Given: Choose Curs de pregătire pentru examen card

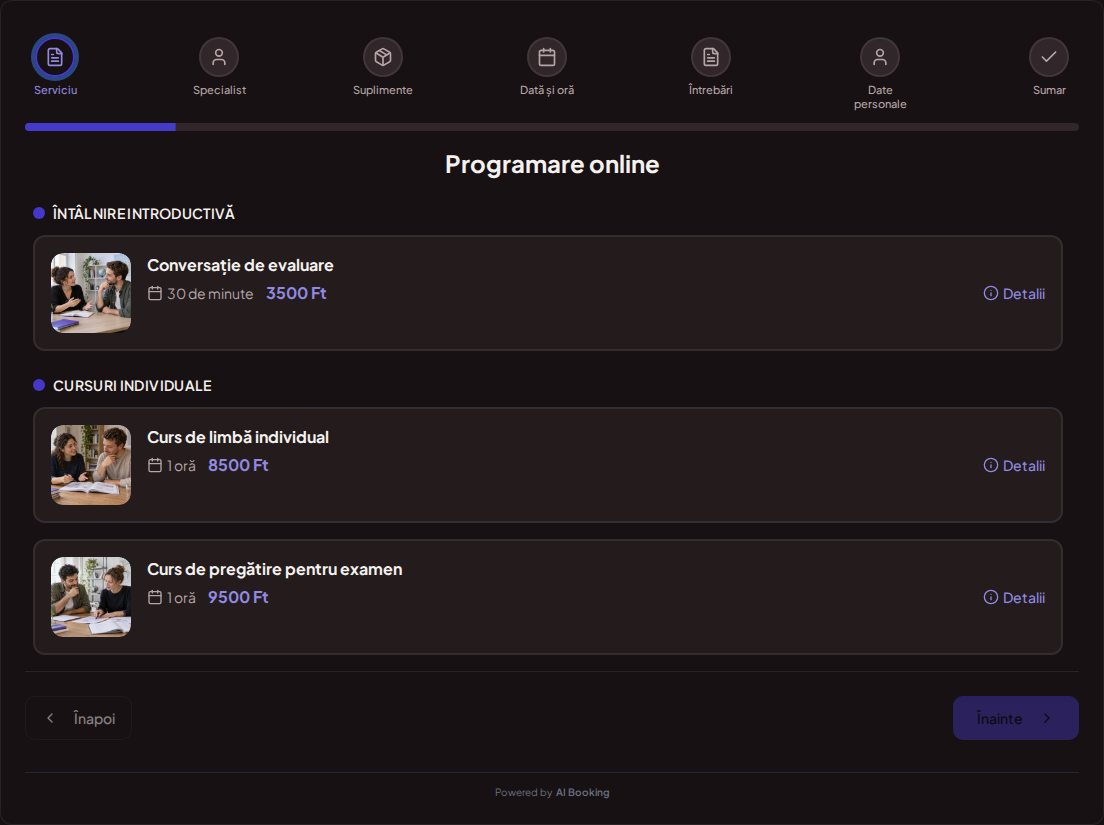Looking at the screenshot, I should tap(548, 597).
